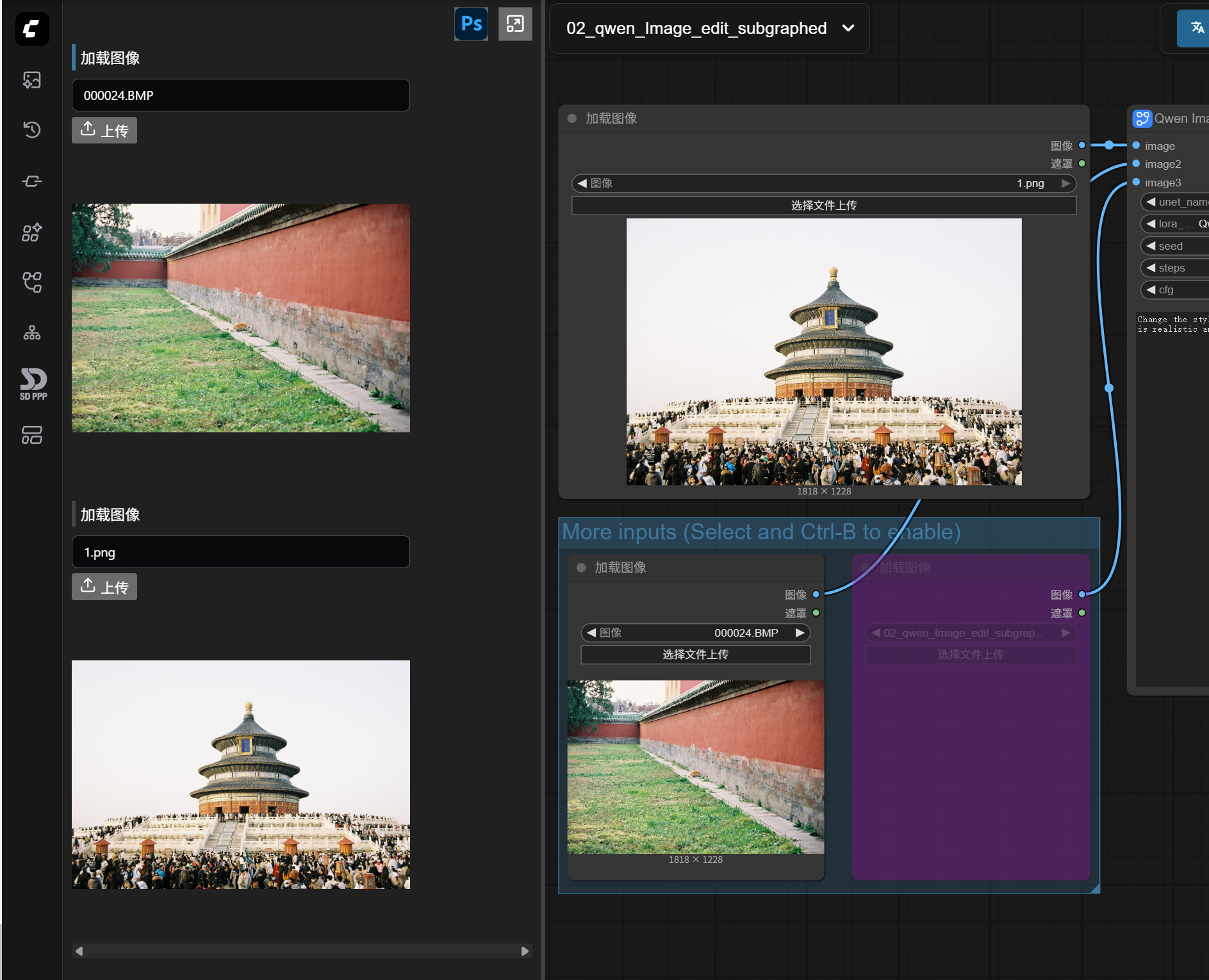Toggle collapse dot on top 加载图像 node
Image resolution: width=1209 pixels, height=980 pixels.
(572, 118)
